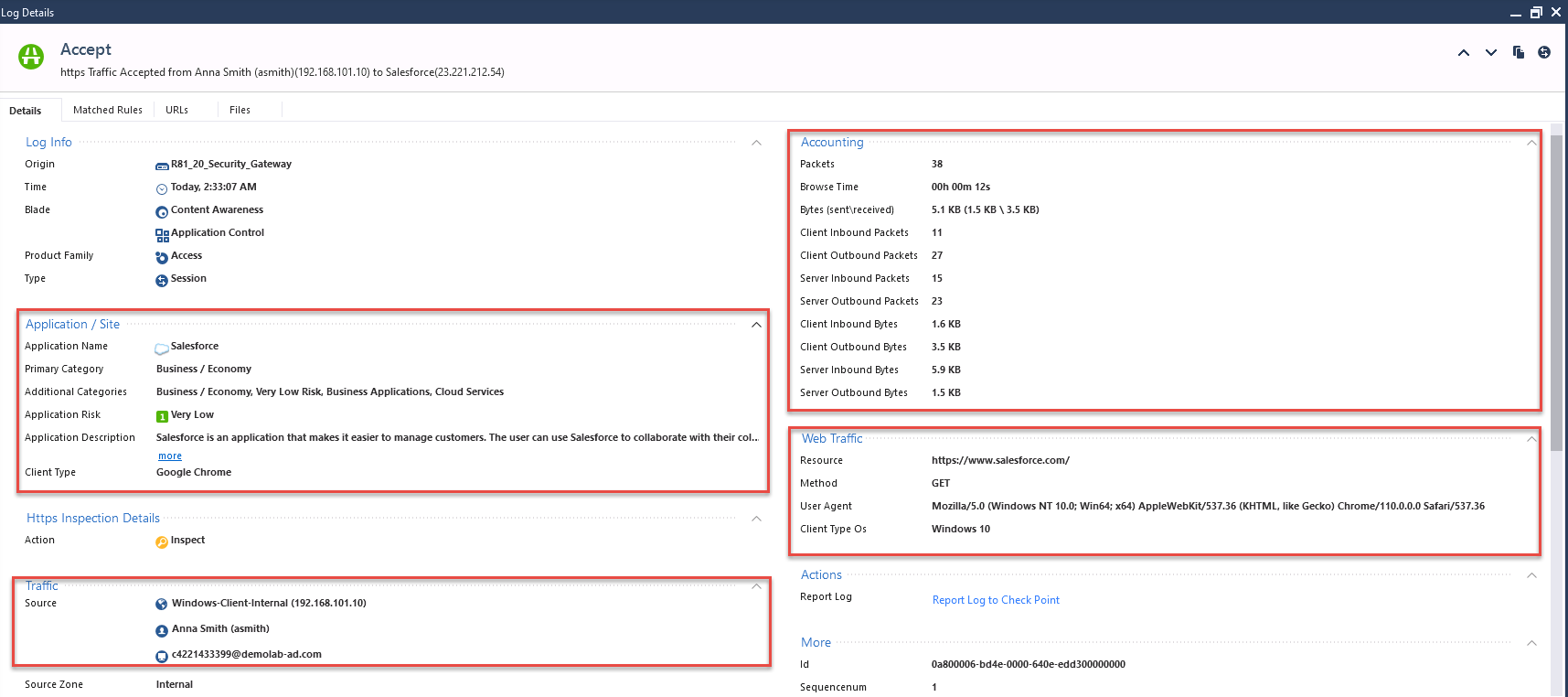
Task: Select the https://www.salesforce.com/ resource value
Action: [1000, 460]
